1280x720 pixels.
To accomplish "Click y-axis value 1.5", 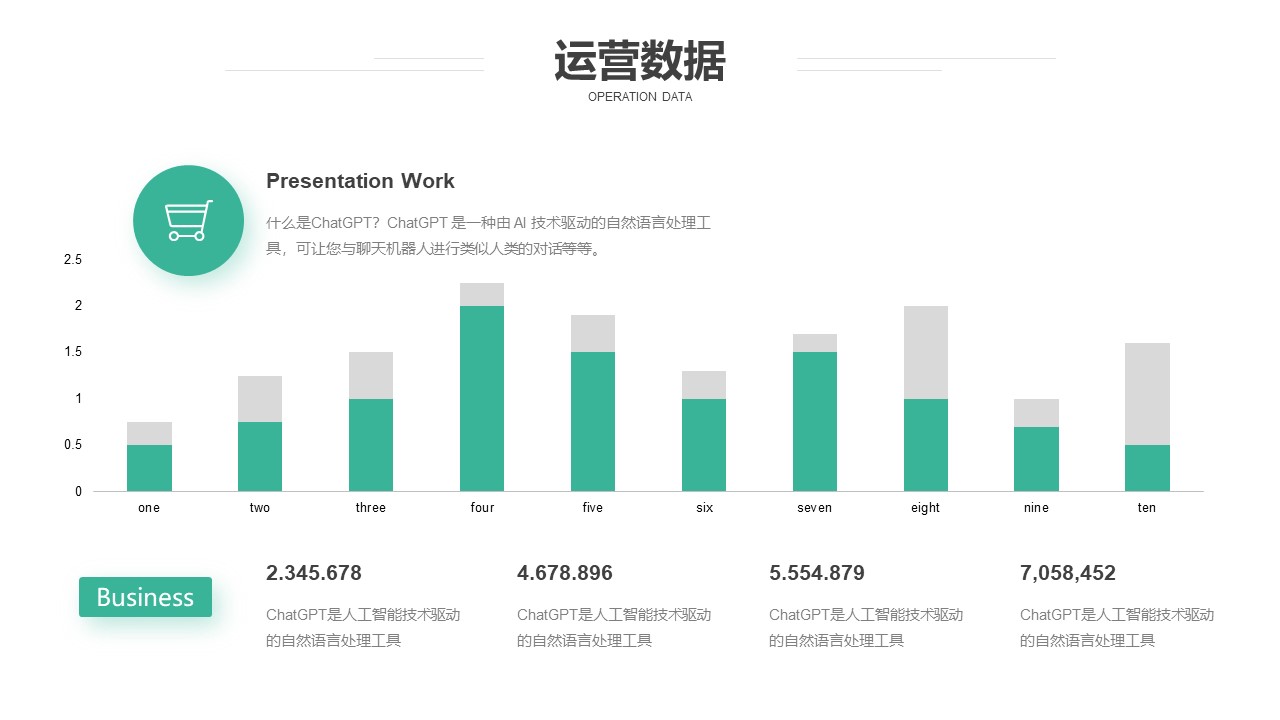I will click(73, 352).
